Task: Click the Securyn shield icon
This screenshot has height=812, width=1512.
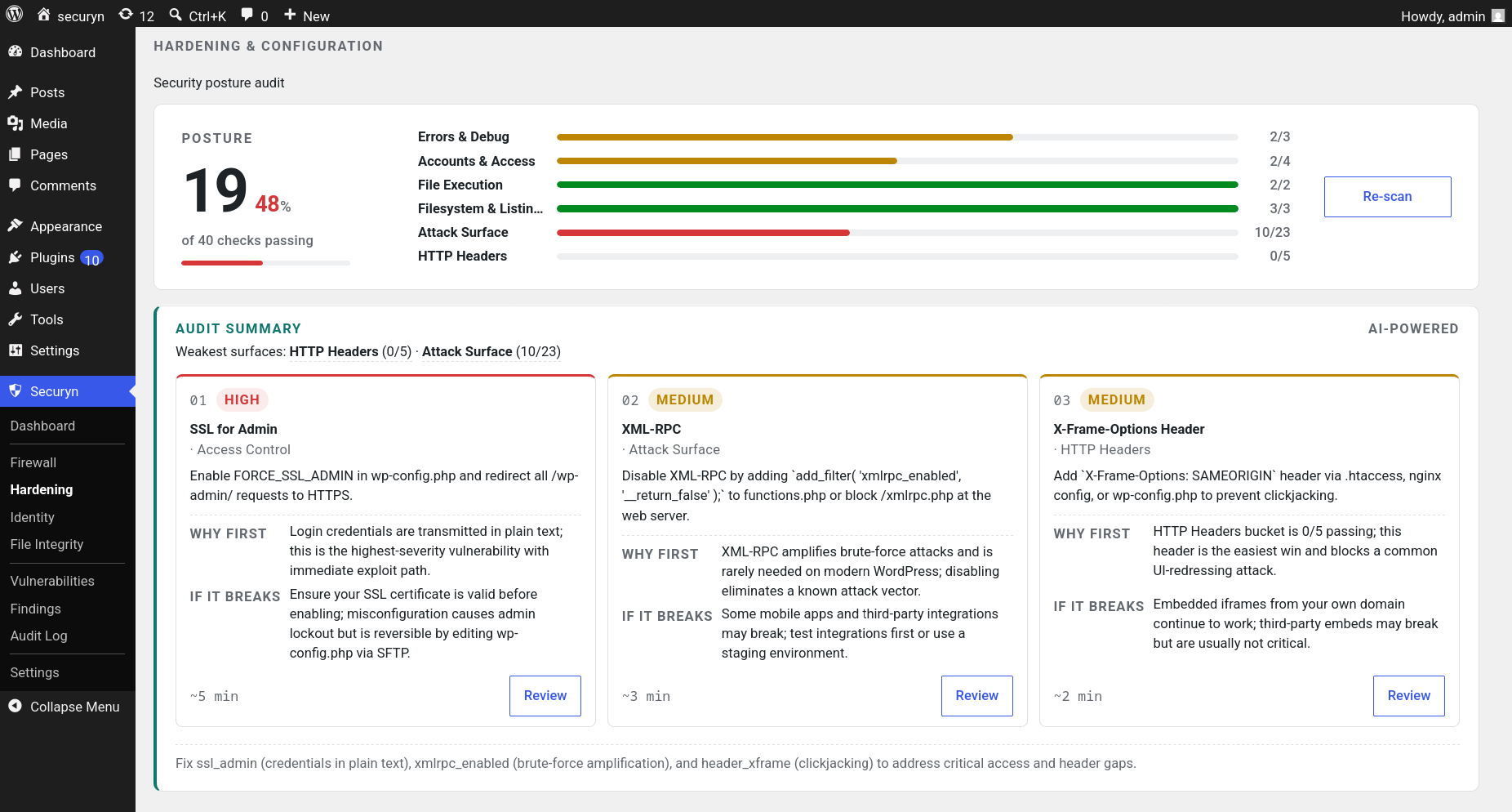Action: [x=15, y=390]
